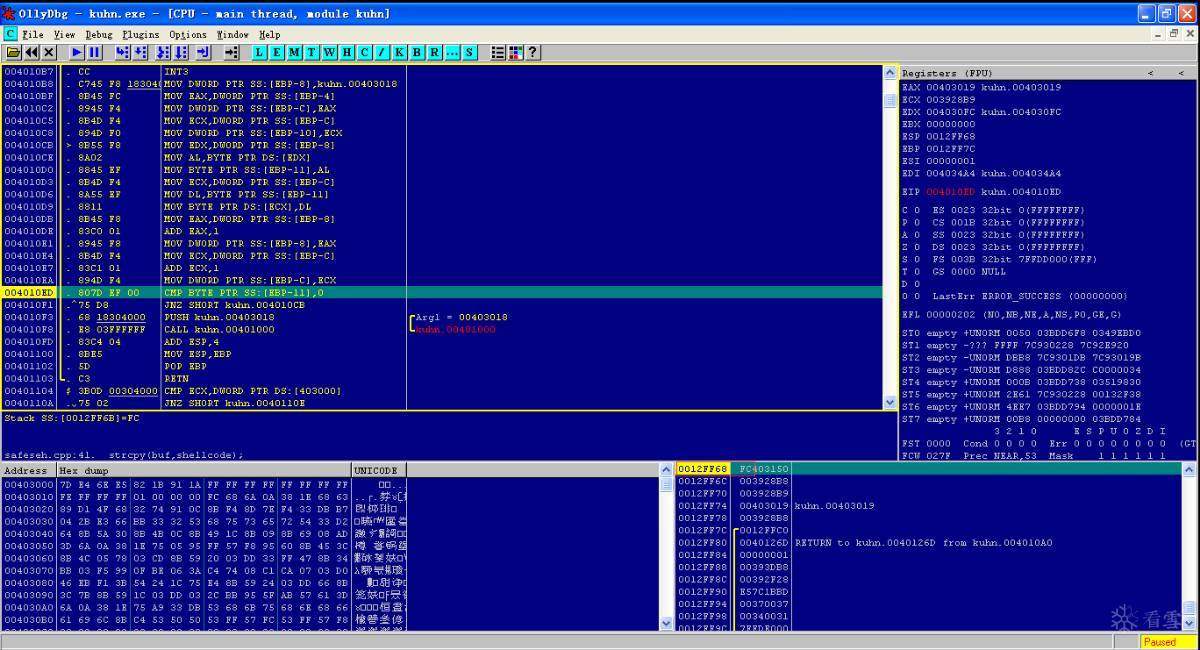Viewport: 1200px width, 650px height.
Task: Click the CPU window C icon in menu bar
Action: 10,34
